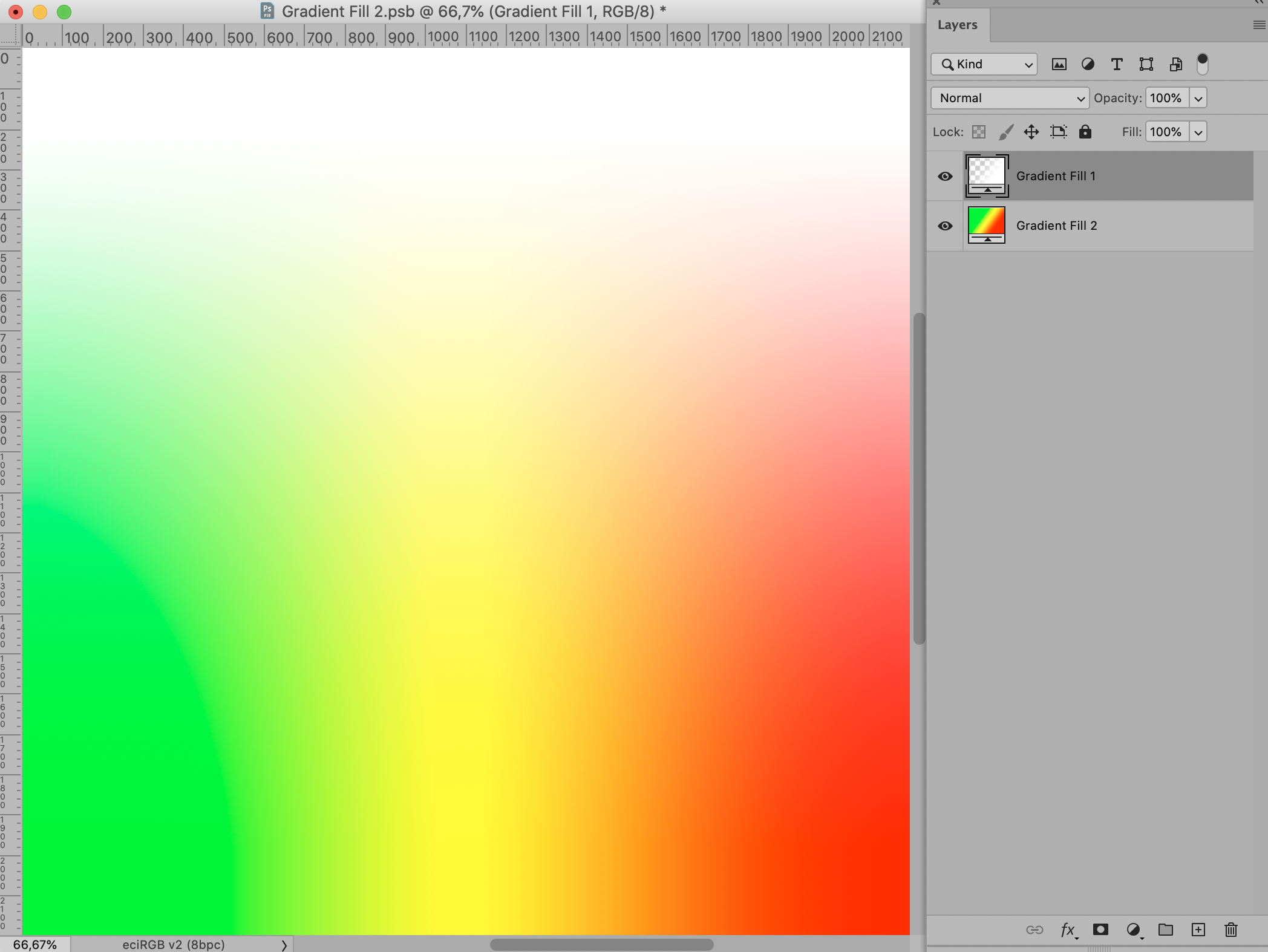Viewport: 1268px width, 952px height.
Task: Hide the Gradient Fill 2 layer
Action: (945, 226)
